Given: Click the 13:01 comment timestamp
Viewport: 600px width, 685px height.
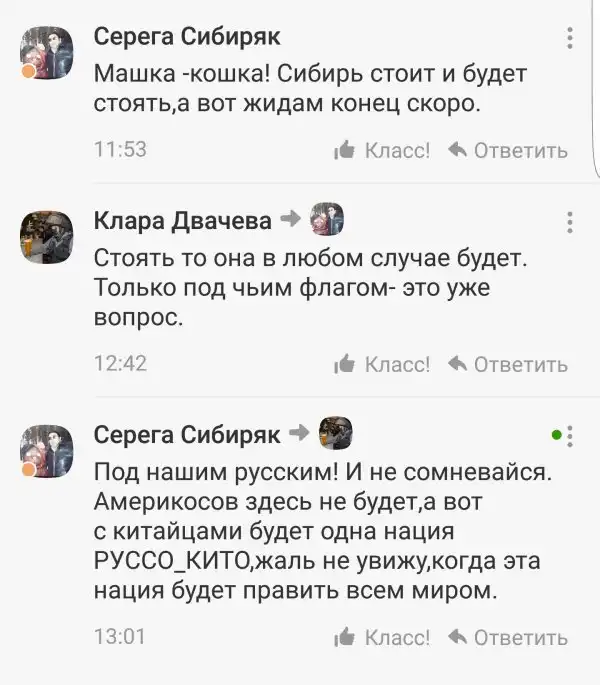Looking at the screenshot, I should click(119, 637).
